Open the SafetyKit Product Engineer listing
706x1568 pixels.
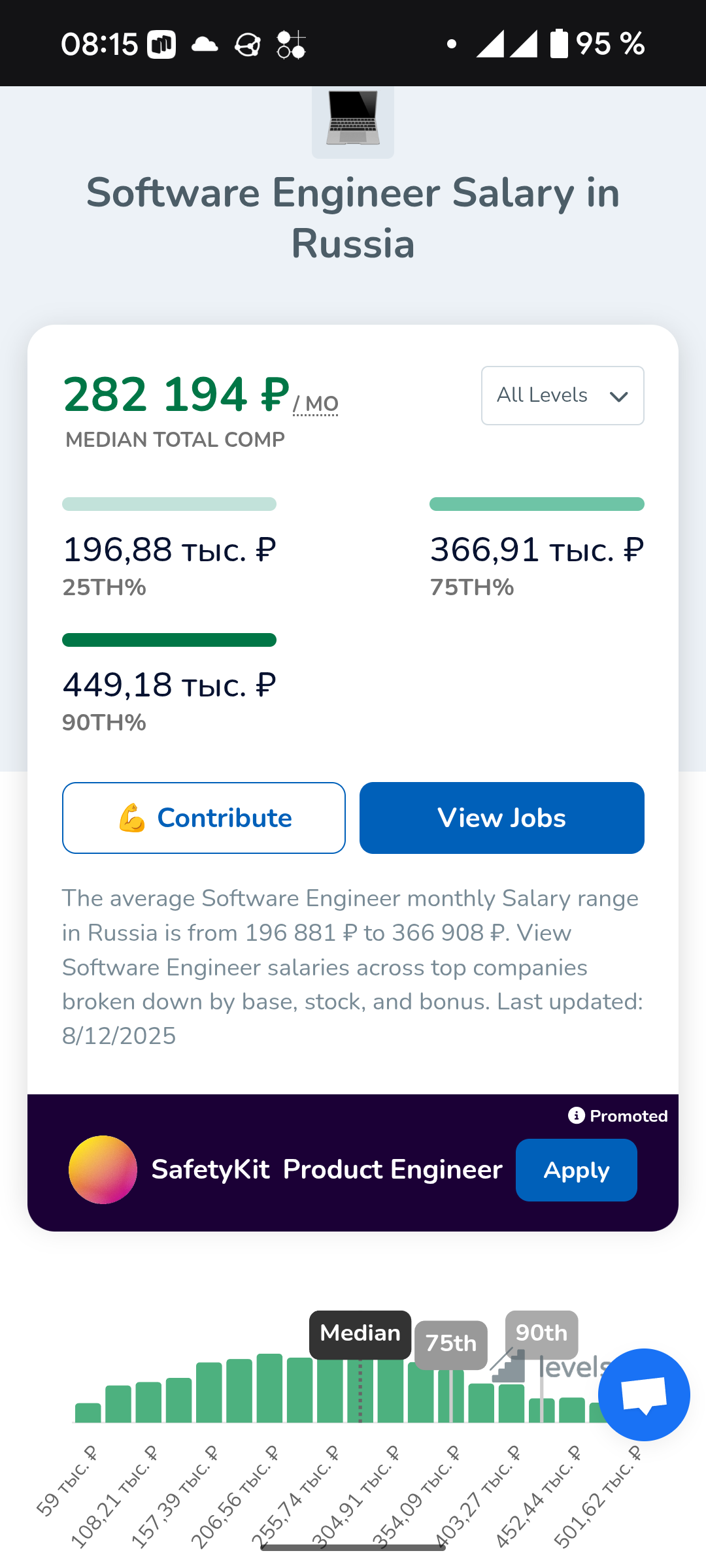click(x=327, y=1169)
